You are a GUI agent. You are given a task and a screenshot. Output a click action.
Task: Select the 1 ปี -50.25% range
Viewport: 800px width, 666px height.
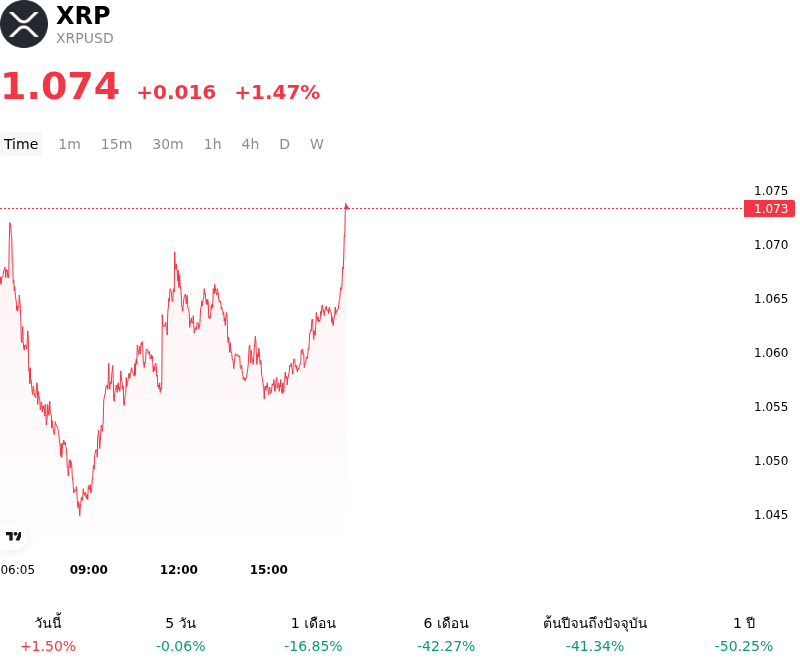tap(744, 634)
